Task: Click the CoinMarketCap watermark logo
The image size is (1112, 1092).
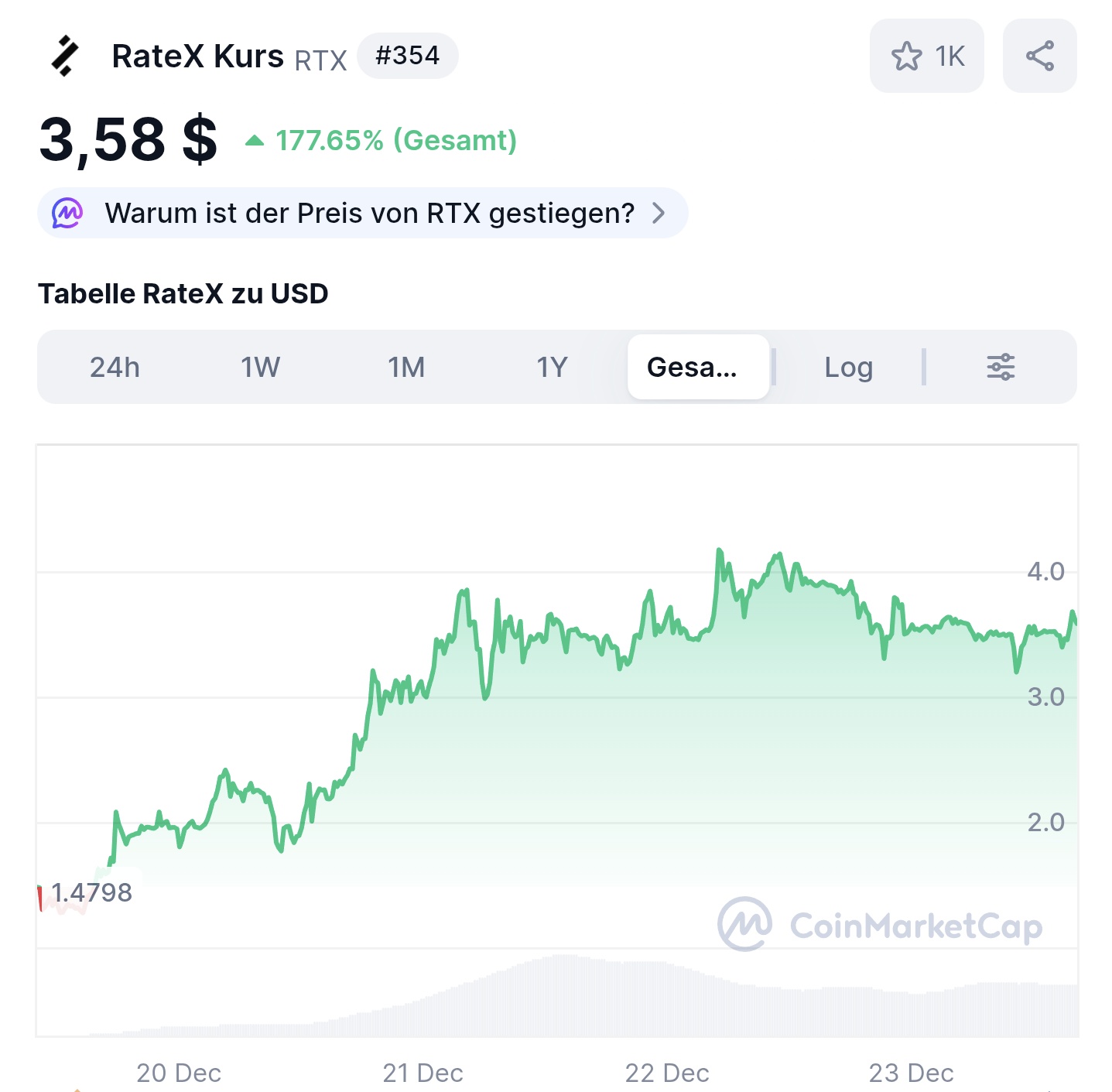Action: [744, 924]
